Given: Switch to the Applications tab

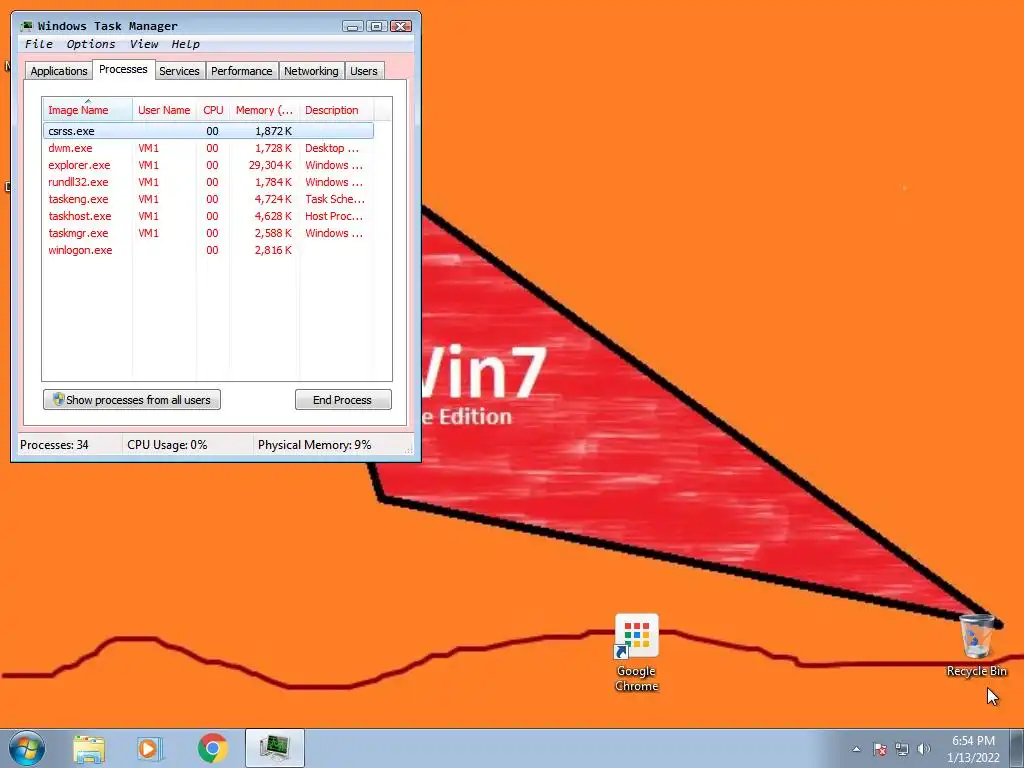Looking at the screenshot, I should coord(59,71).
